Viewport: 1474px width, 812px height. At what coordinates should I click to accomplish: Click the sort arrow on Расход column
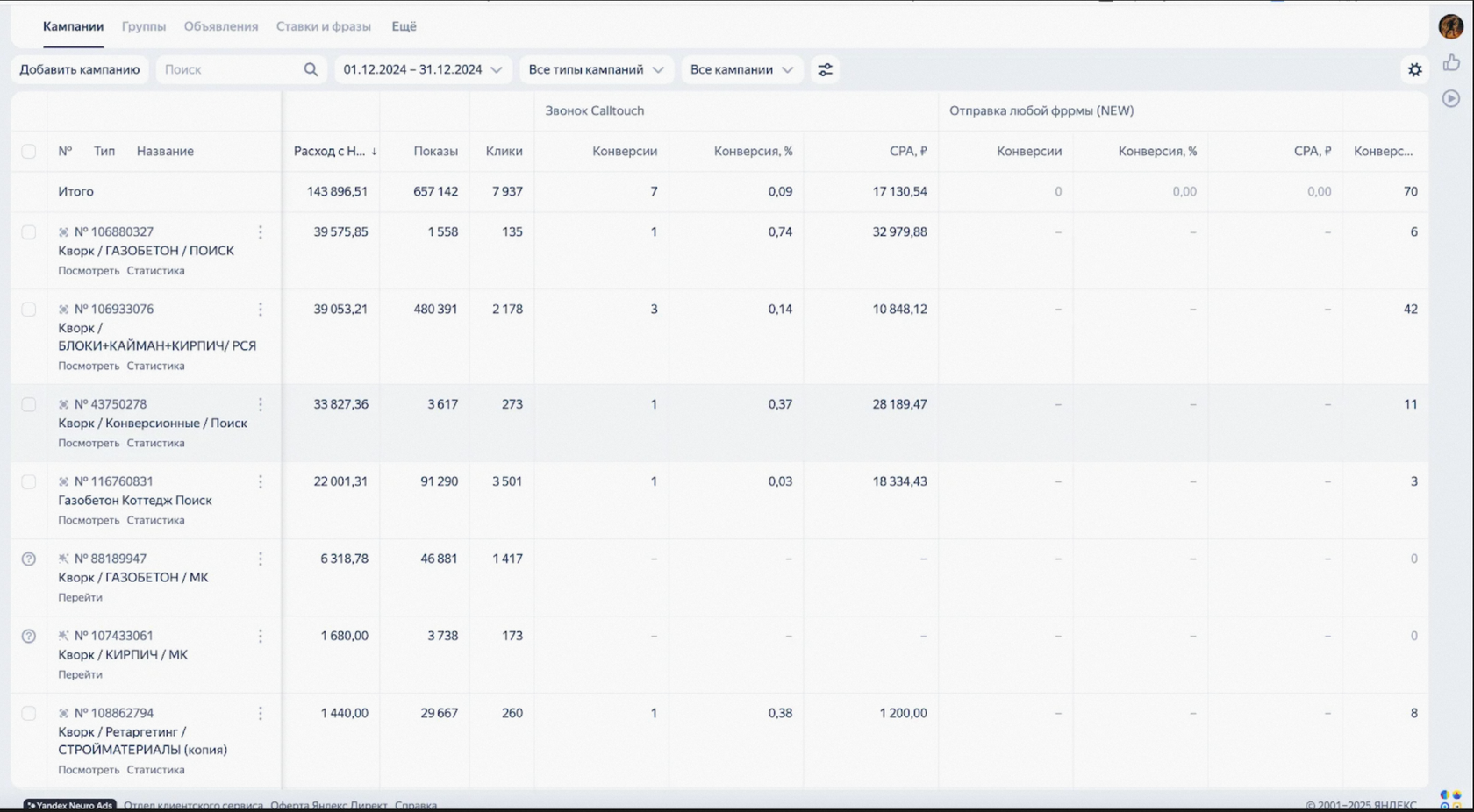[374, 152]
